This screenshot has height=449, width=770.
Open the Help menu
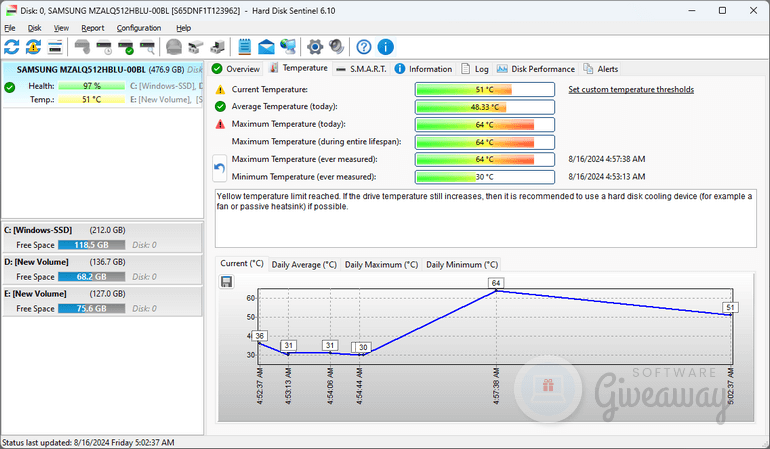(184, 28)
